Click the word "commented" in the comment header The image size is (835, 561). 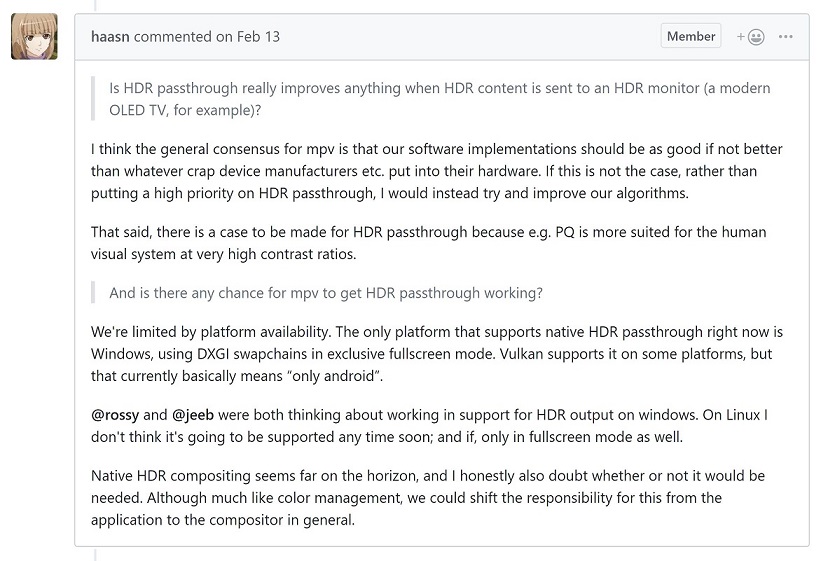(x=173, y=37)
